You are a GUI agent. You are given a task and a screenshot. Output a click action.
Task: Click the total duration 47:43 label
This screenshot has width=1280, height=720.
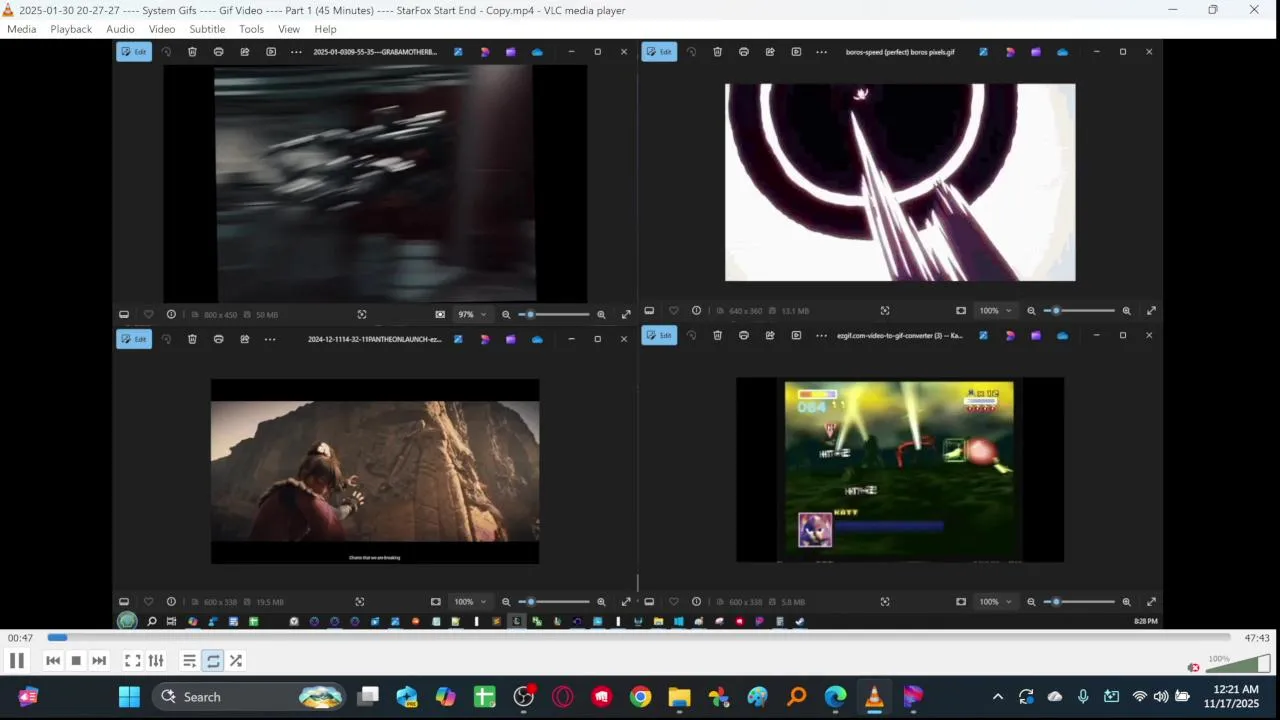[1257, 638]
